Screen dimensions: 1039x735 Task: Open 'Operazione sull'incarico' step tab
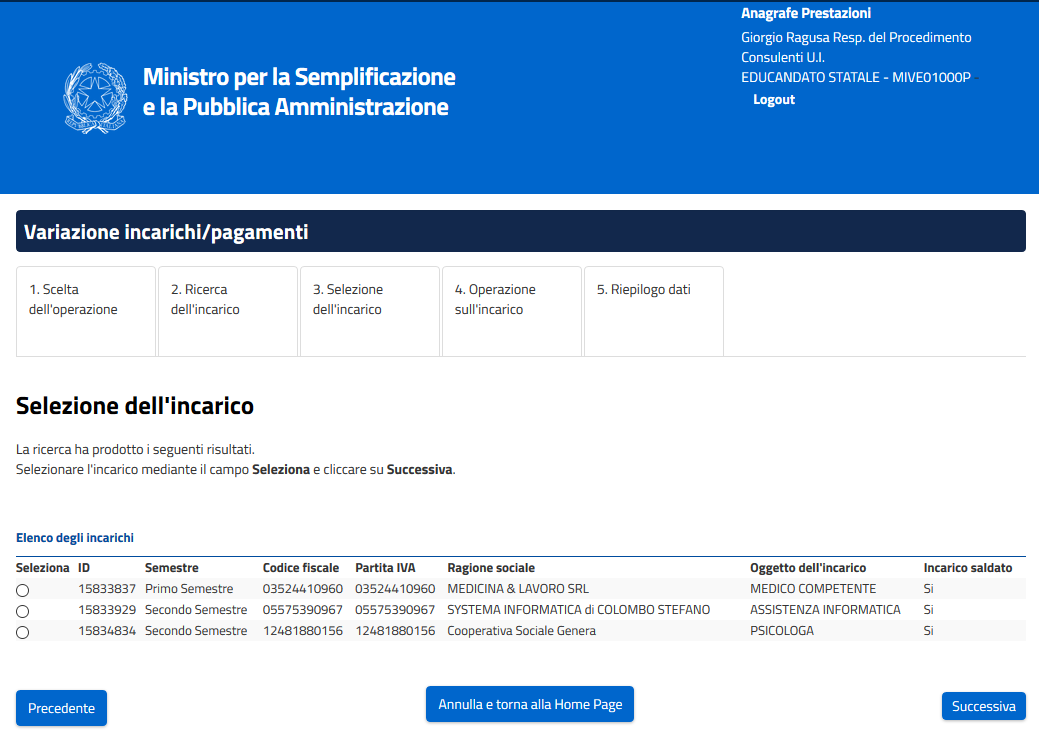(x=511, y=310)
